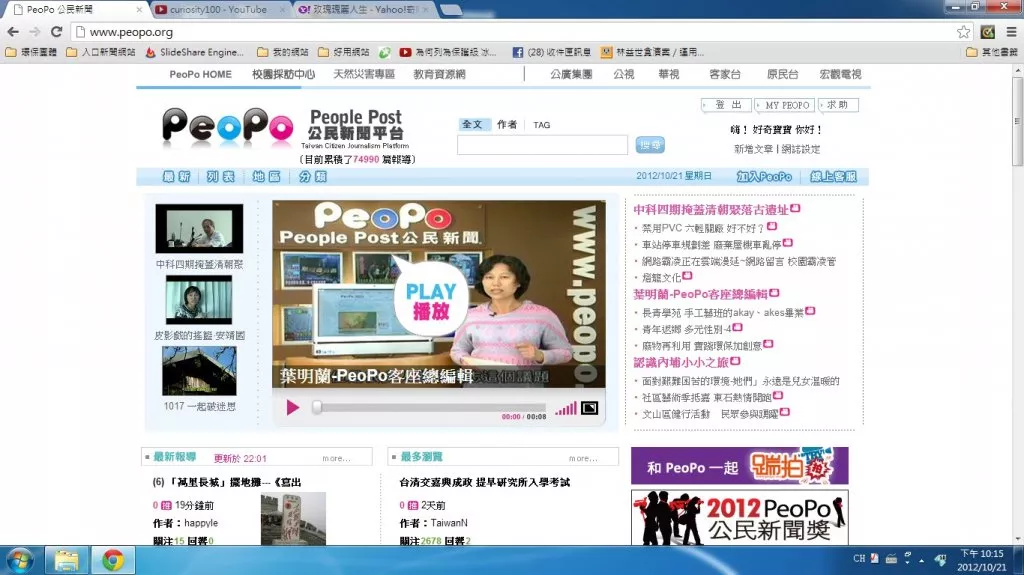Open 客家台 link

725,74
